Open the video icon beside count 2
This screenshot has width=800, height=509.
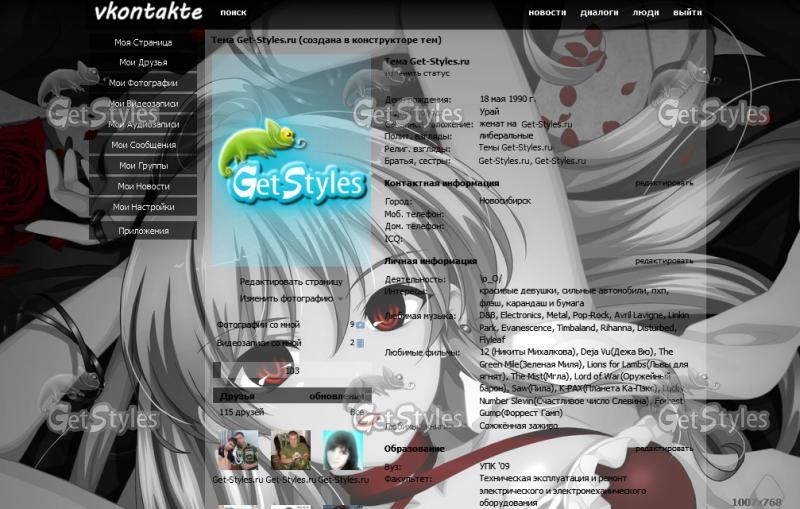click(x=360, y=343)
